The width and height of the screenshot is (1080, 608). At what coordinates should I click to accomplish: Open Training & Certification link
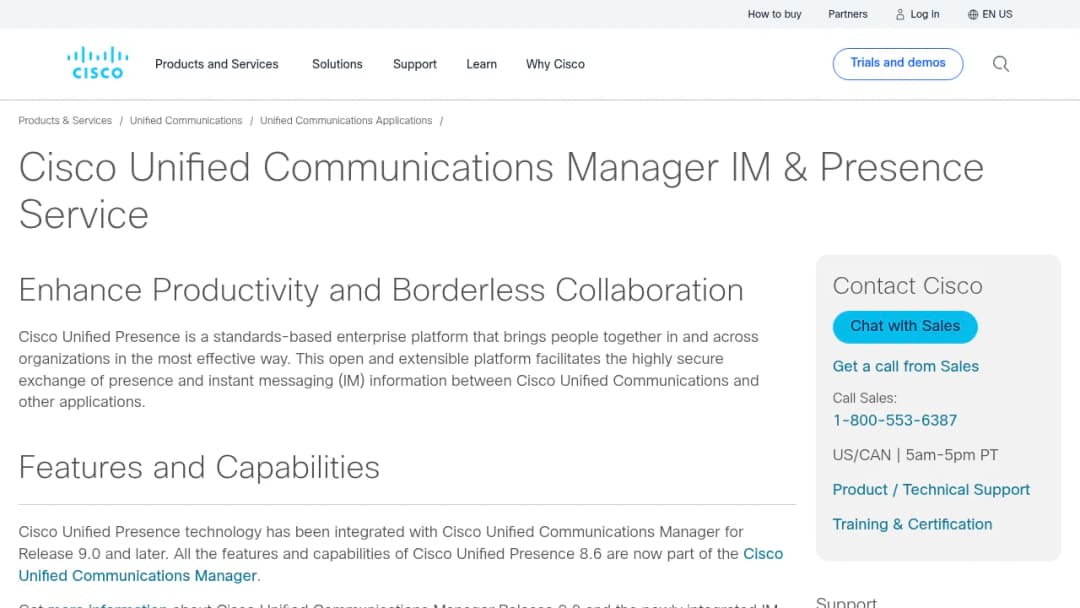pos(912,524)
